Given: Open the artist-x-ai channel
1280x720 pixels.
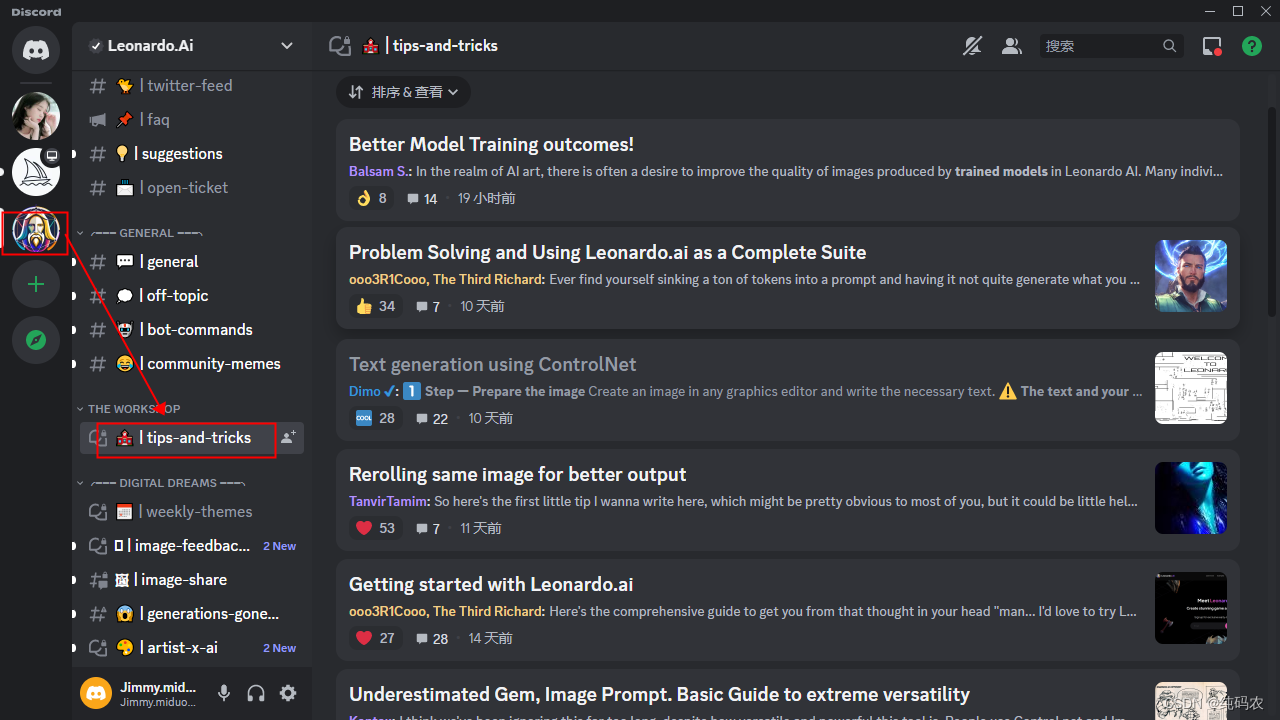Looking at the screenshot, I should pyautogui.click(x=192, y=647).
